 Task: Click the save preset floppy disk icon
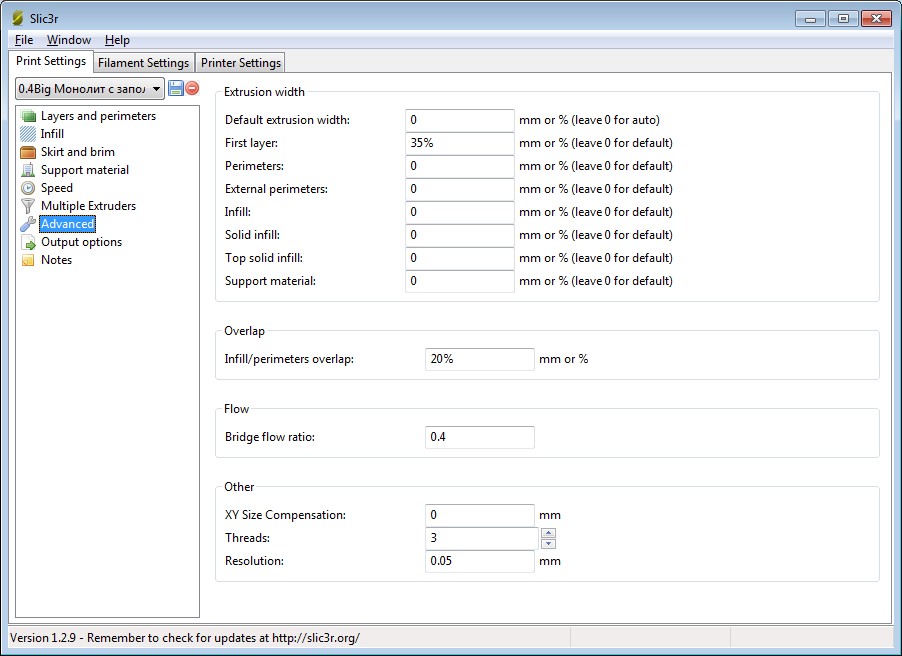pos(176,88)
